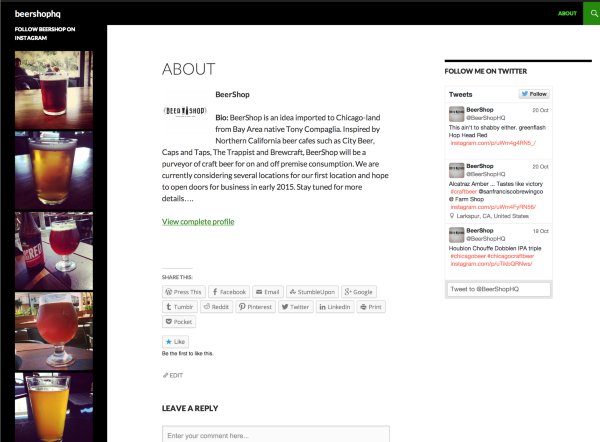Share via Twitter button
600x442 pixels.
point(296,307)
